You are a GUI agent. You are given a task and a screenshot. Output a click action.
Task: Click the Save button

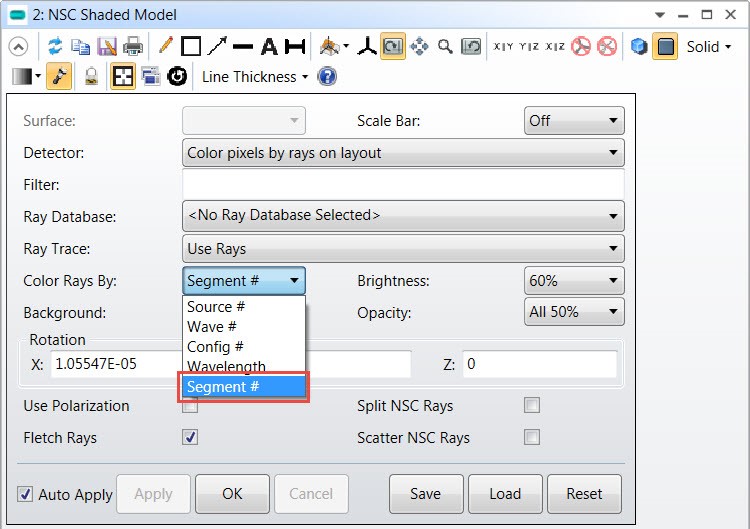coord(426,494)
